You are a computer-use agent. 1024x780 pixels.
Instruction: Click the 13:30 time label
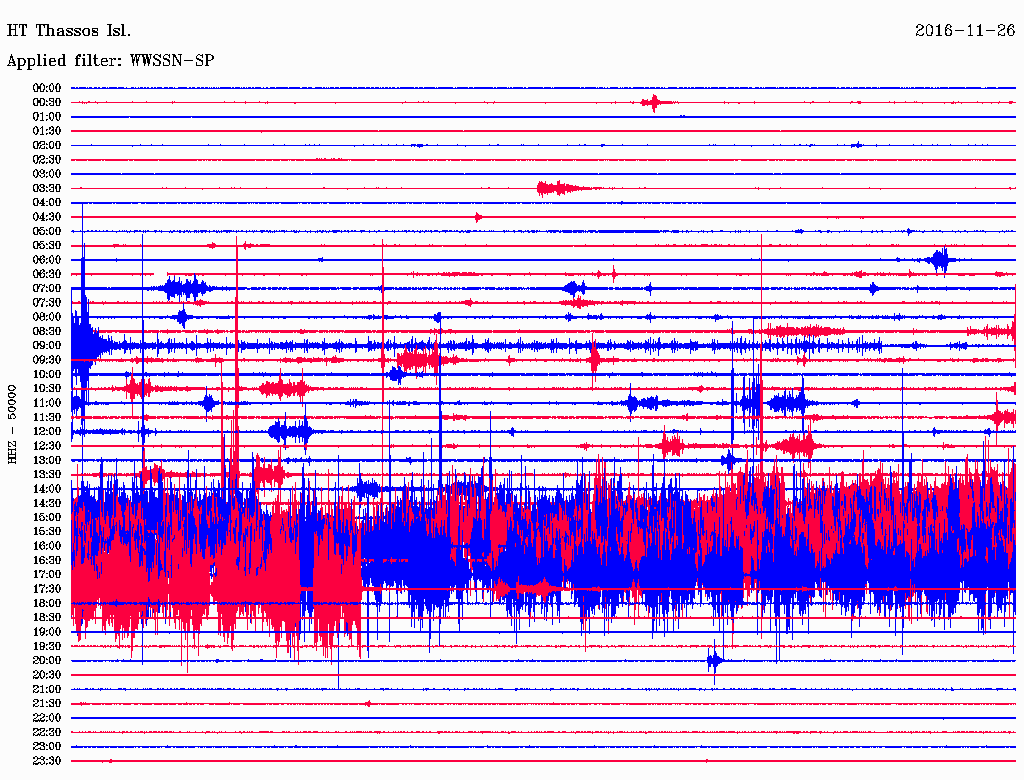click(x=47, y=475)
